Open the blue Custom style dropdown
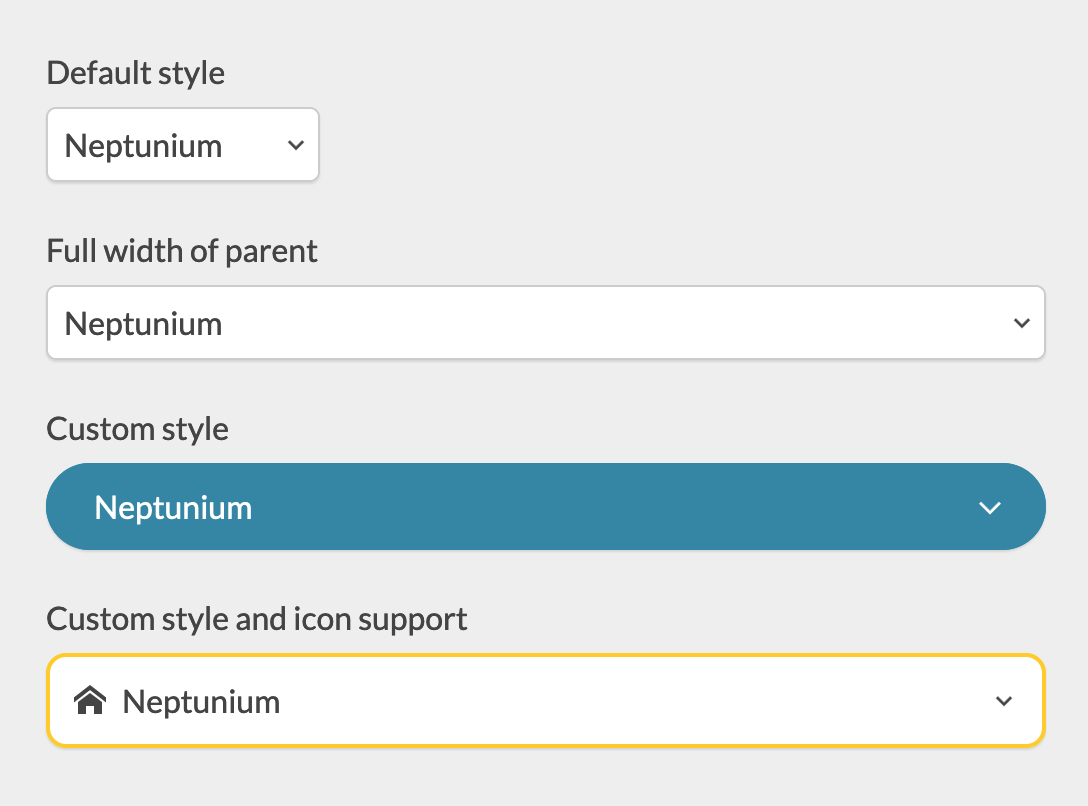This screenshot has width=1088, height=806. click(545, 507)
